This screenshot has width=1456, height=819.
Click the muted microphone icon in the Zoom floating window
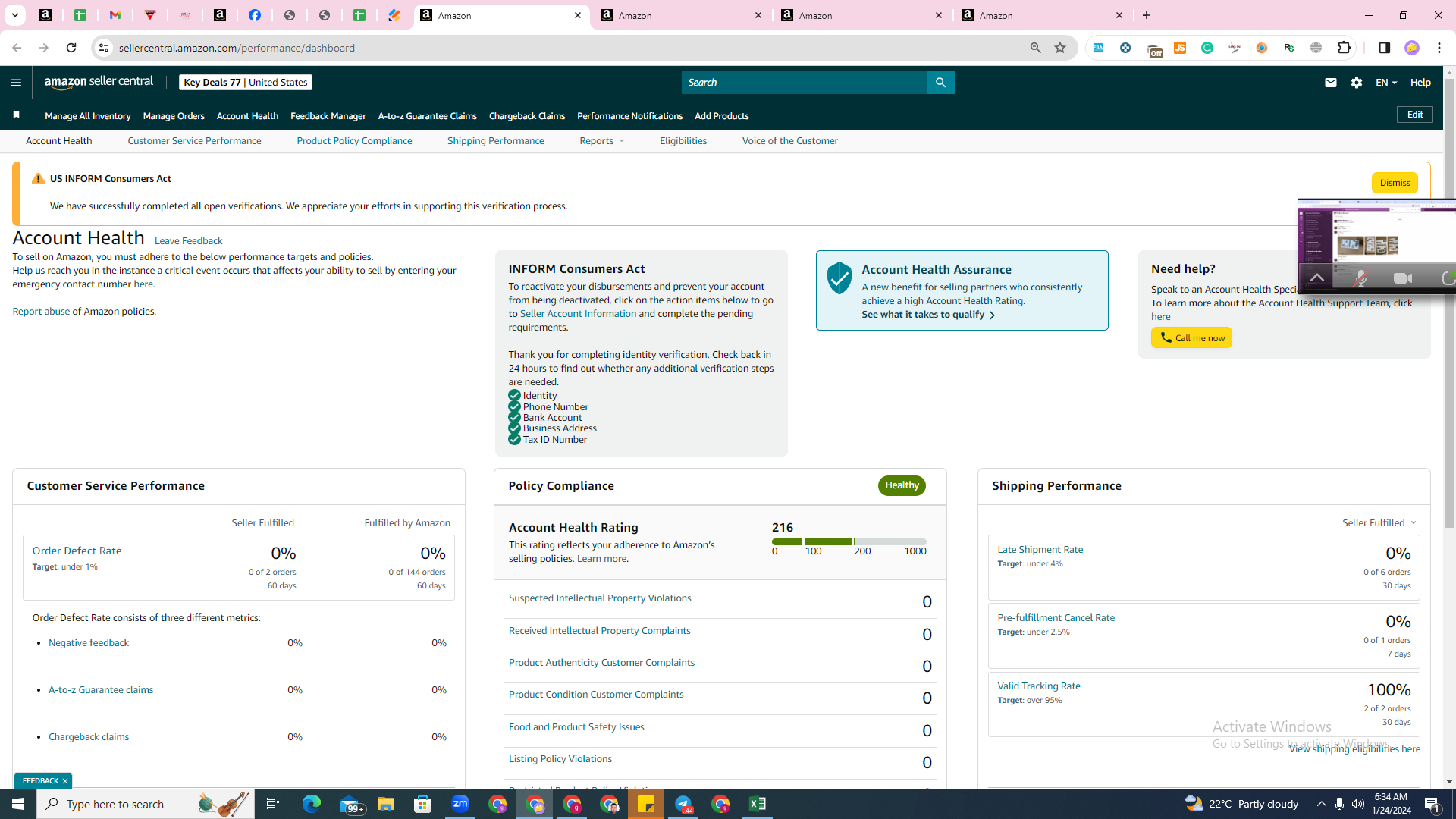[x=1360, y=278]
